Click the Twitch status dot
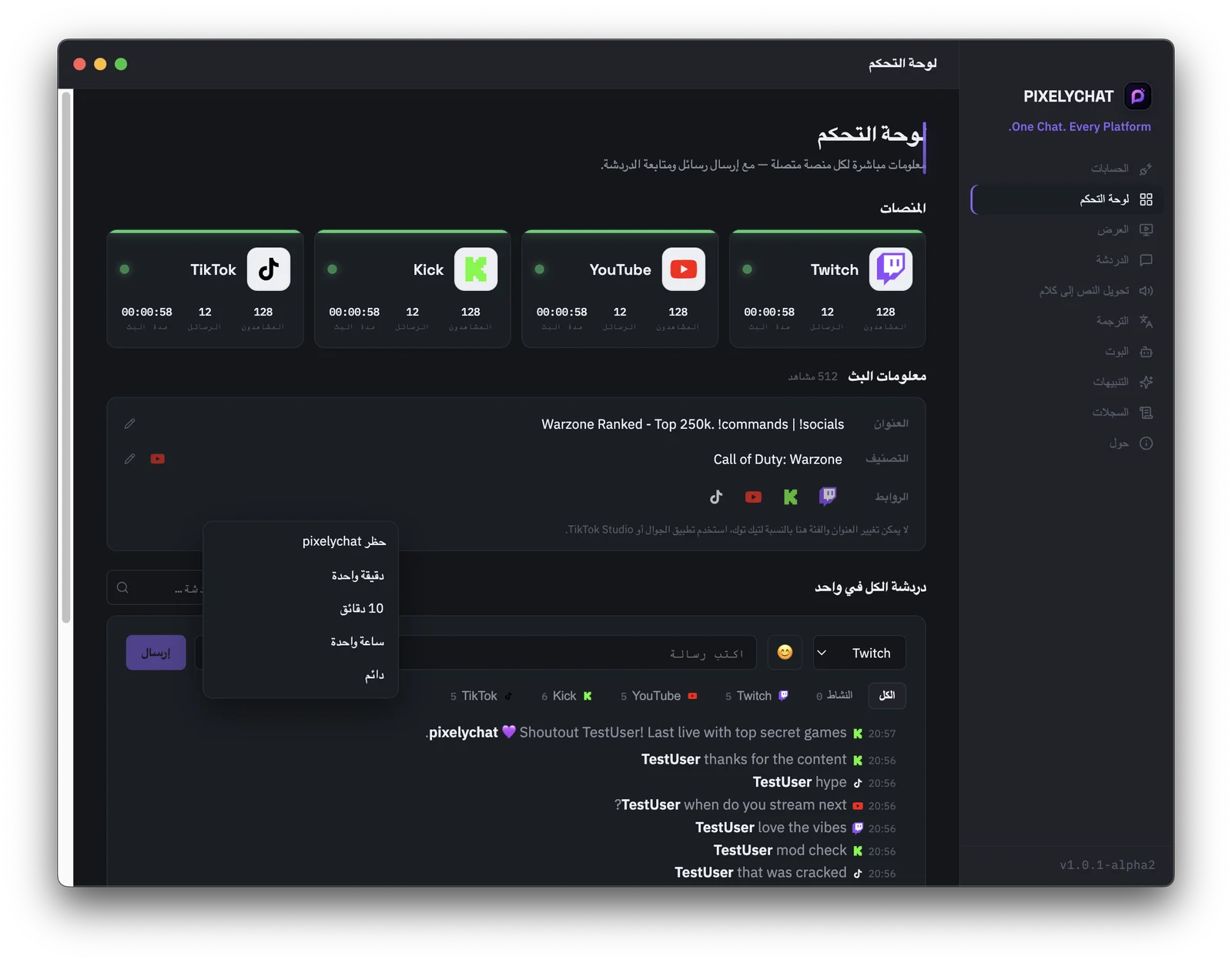 747,269
